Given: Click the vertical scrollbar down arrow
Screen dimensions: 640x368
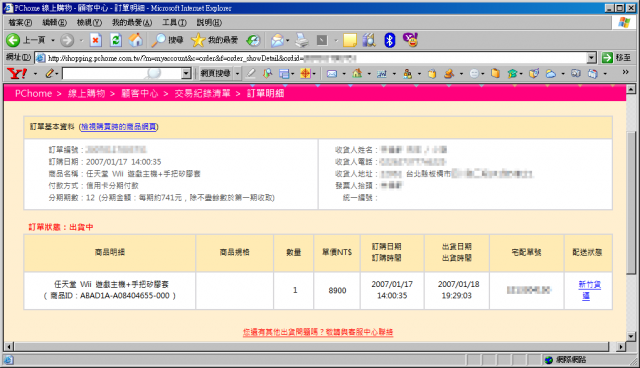Looking at the screenshot, I should coord(631,337).
